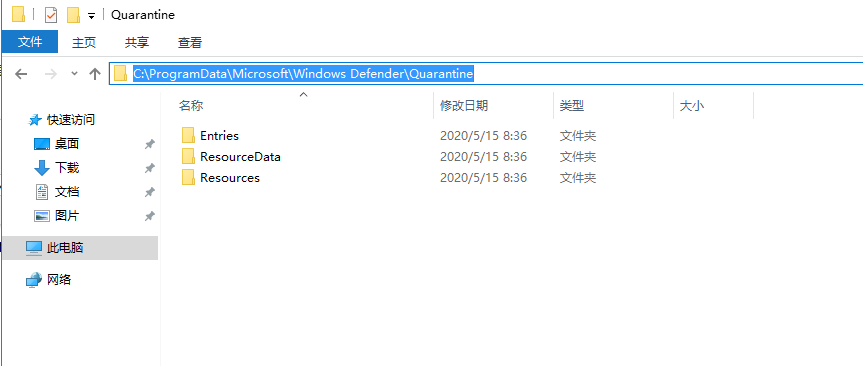Sort by the 大小 column header
This screenshot has height=366, width=863.
(692, 106)
